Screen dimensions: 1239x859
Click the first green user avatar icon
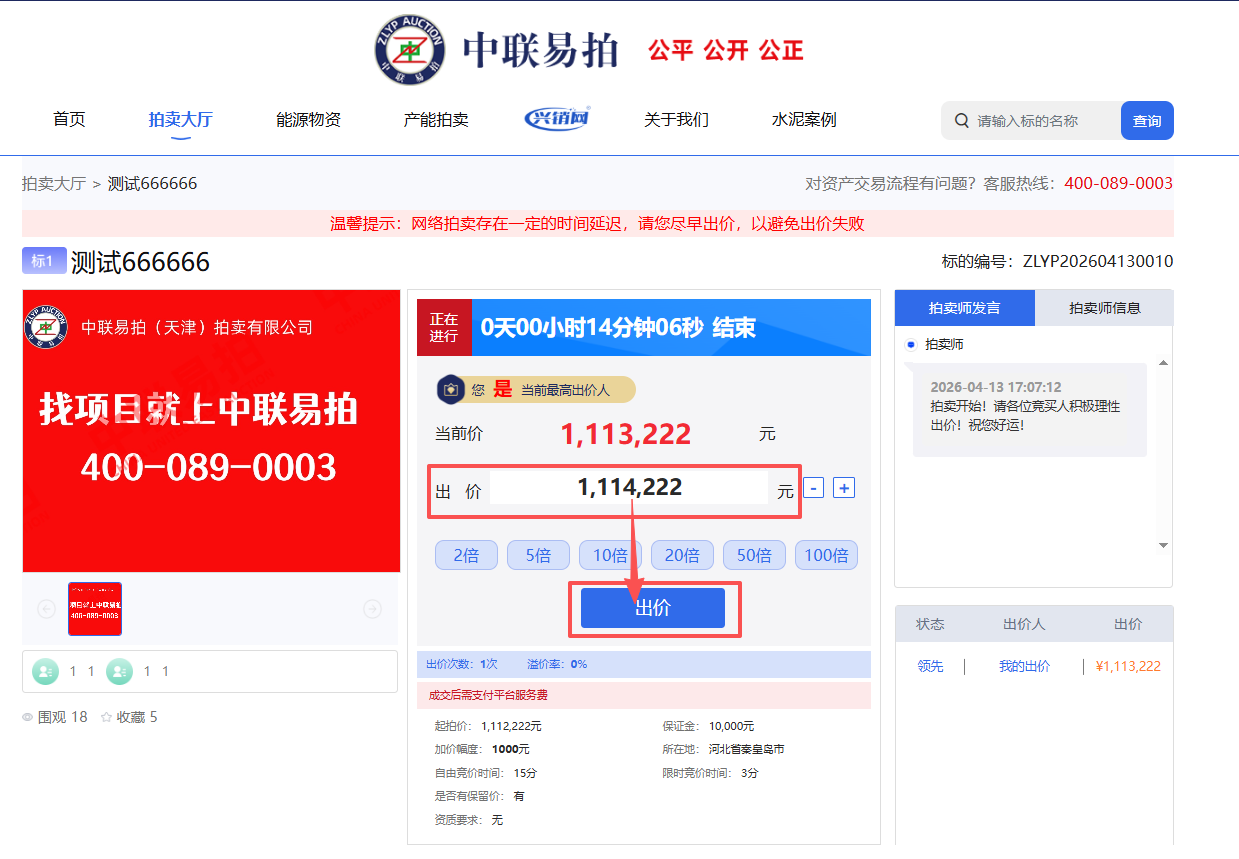point(45,672)
